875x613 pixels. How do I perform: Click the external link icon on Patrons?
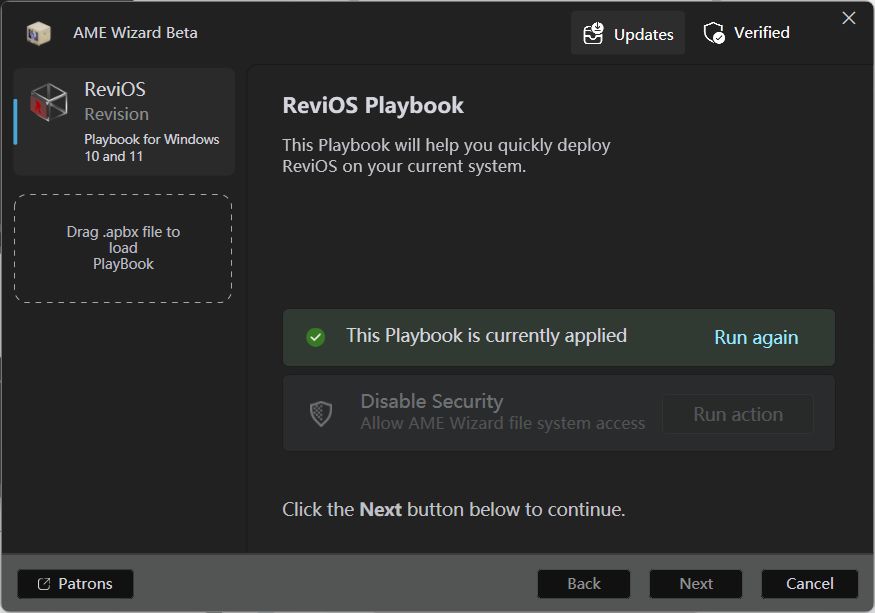[44, 584]
